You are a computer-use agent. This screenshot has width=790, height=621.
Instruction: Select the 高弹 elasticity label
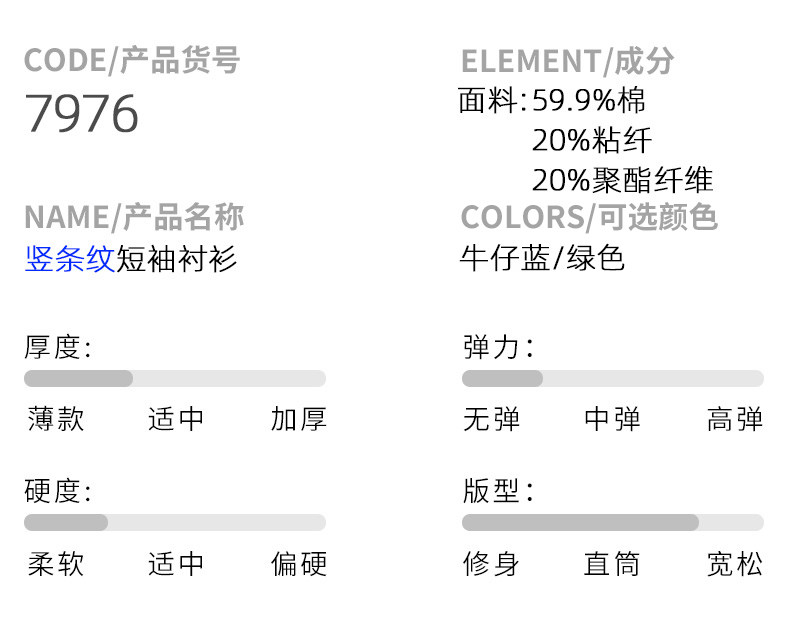click(x=734, y=419)
